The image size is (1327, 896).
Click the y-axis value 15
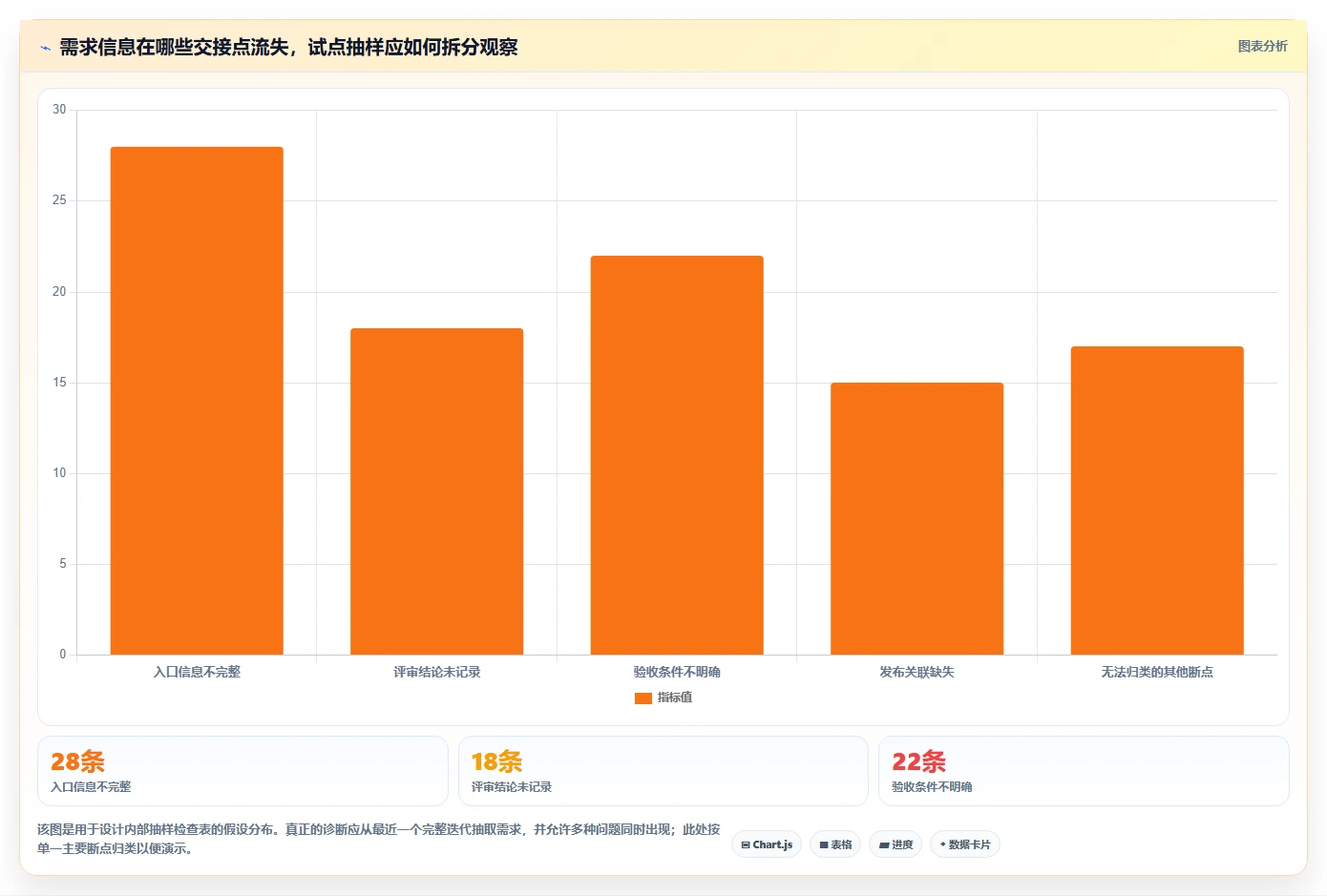pyautogui.click(x=59, y=383)
